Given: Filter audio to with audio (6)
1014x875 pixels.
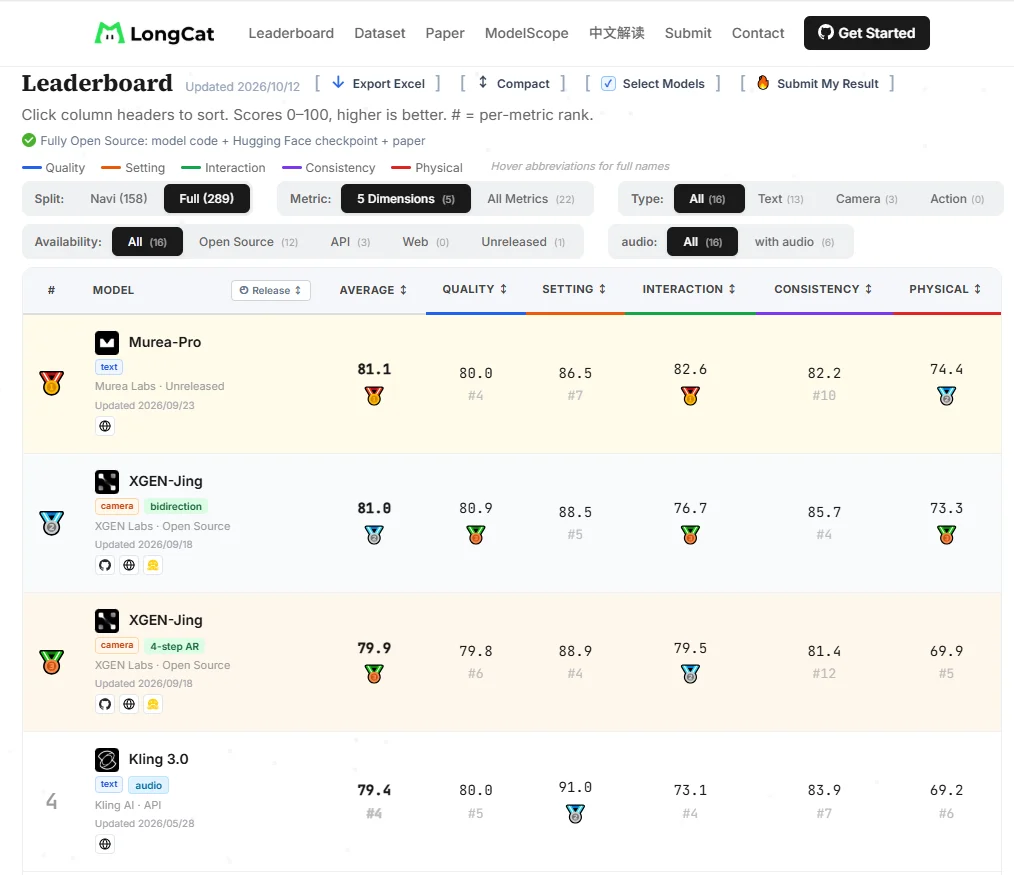Looking at the screenshot, I should coord(793,242).
